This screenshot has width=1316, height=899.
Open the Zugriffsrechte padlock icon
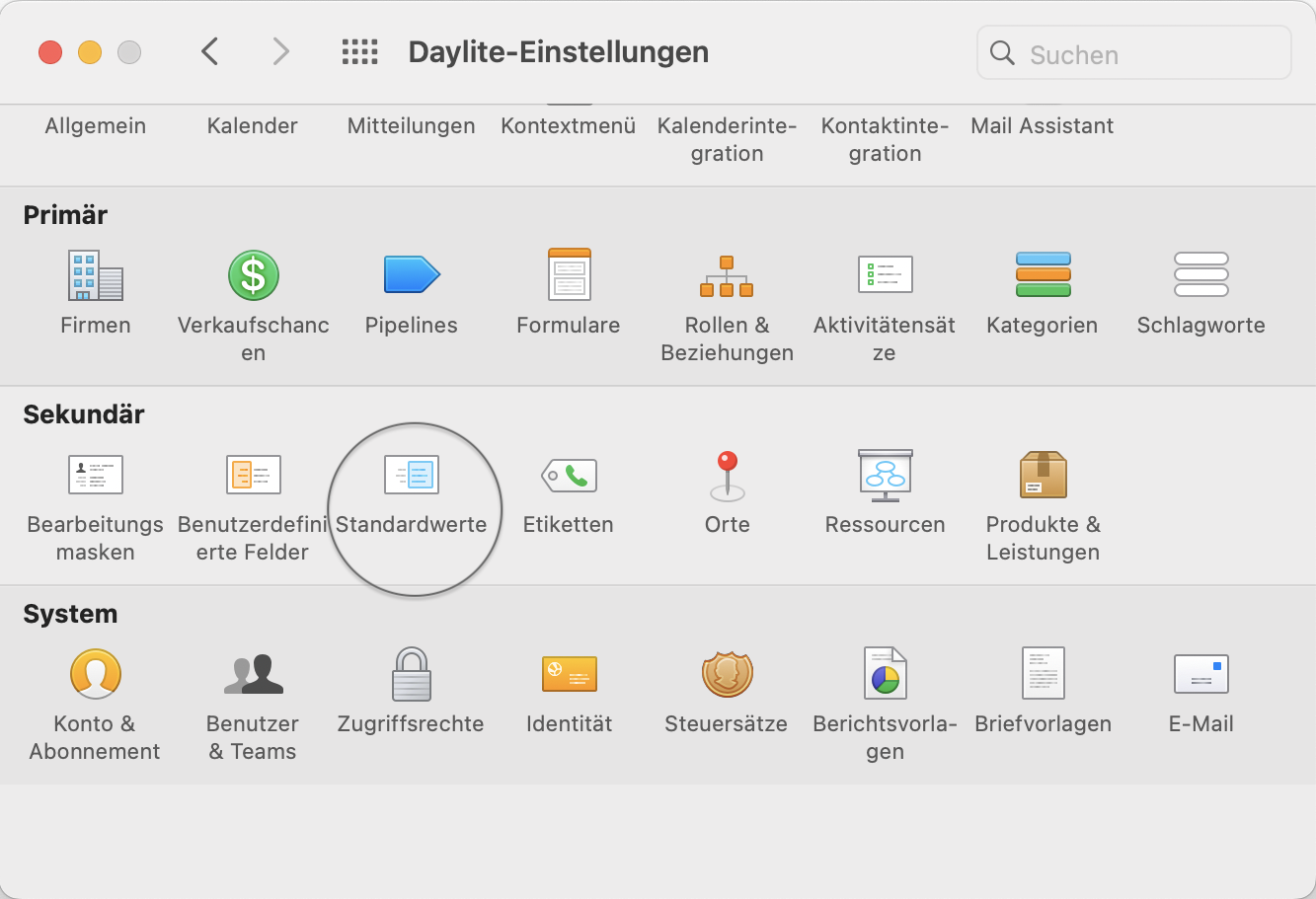411,674
